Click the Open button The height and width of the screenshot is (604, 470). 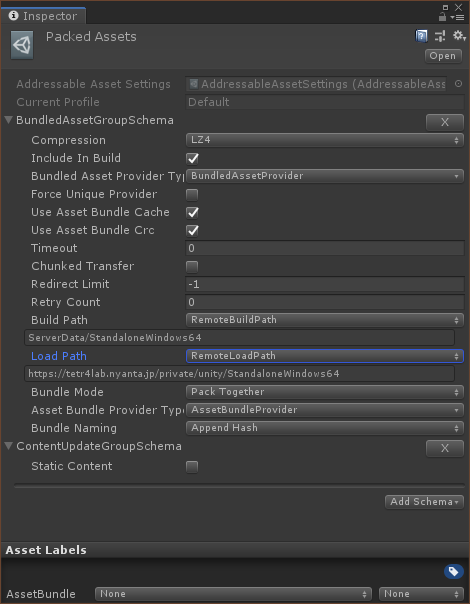[x=443, y=56]
